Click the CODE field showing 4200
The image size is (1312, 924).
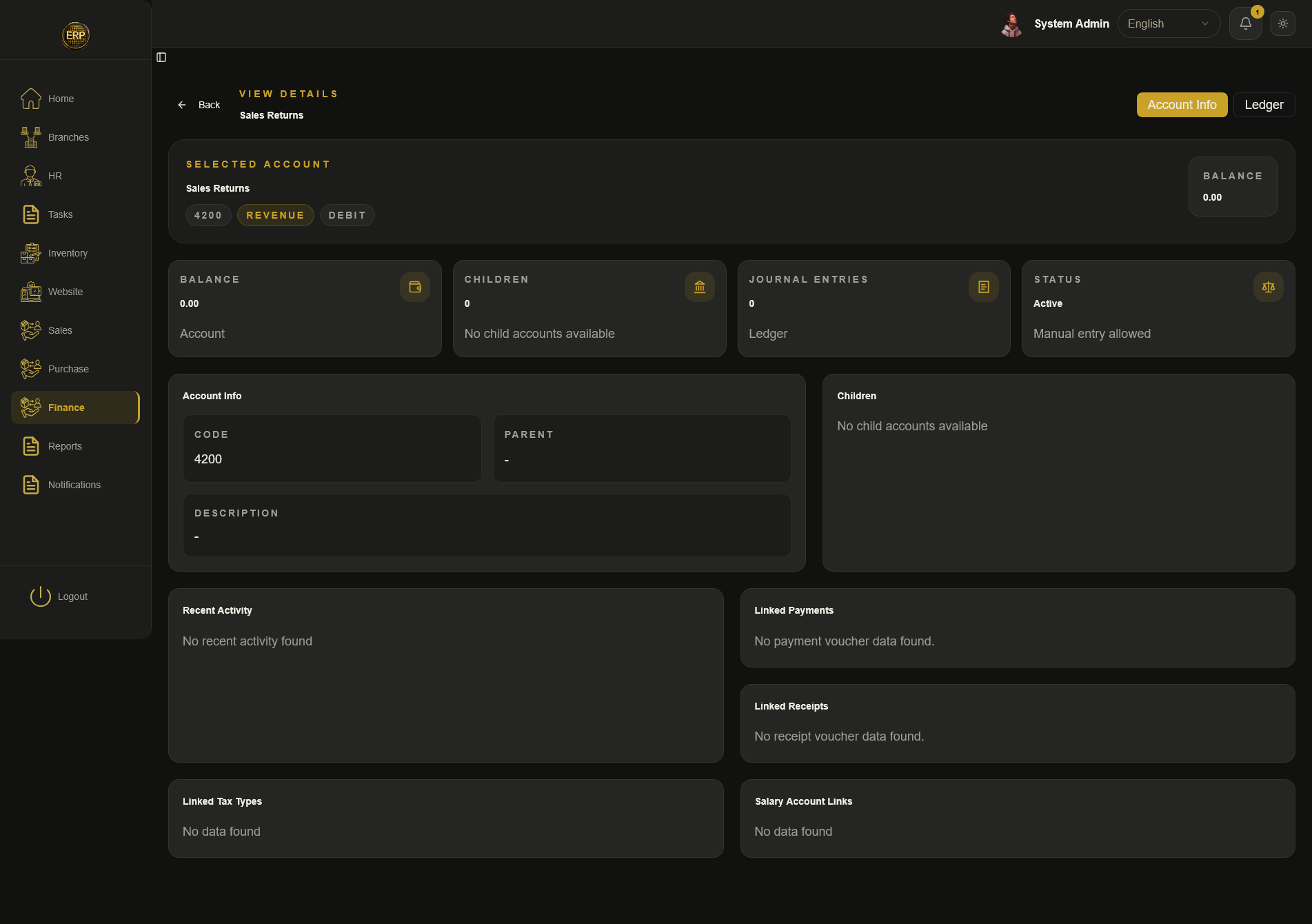pos(332,448)
